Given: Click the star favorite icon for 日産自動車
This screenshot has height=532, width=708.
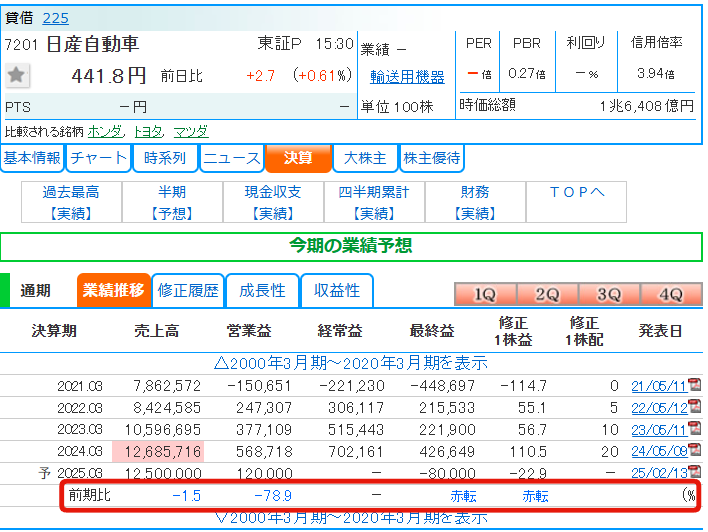Looking at the screenshot, I should (x=17, y=76).
